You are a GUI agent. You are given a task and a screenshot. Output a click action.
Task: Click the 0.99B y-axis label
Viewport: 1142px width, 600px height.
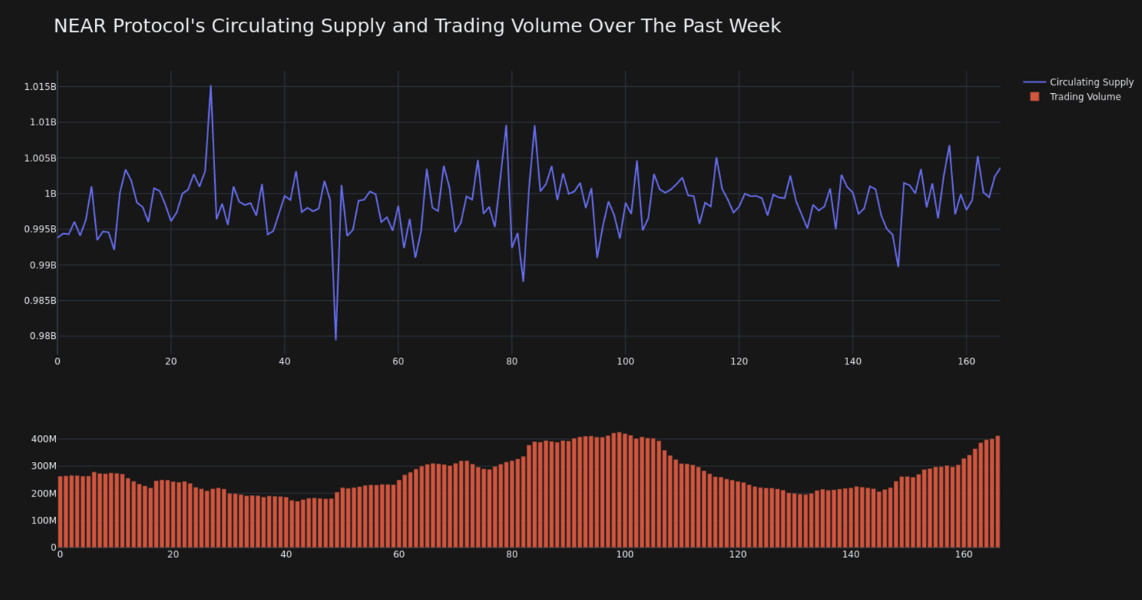tap(43, 265)
